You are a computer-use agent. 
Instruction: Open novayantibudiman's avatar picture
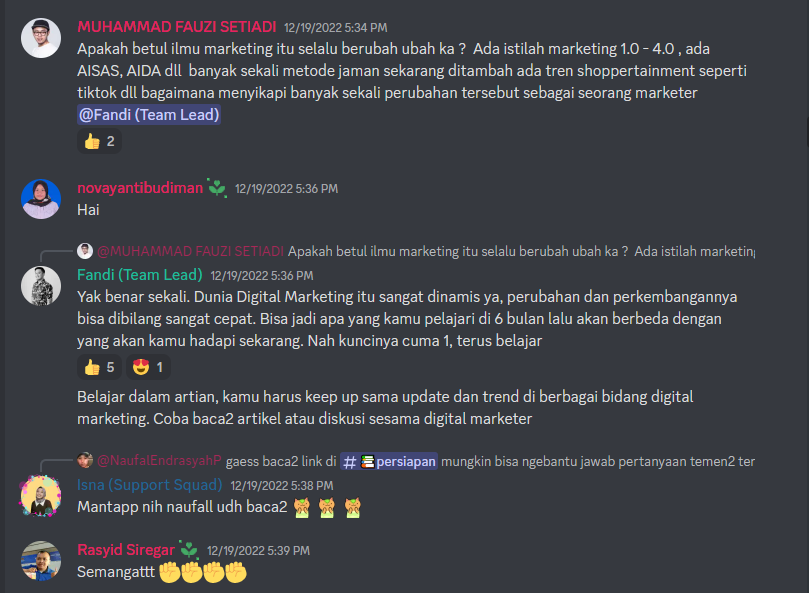(x=41, y=199)
